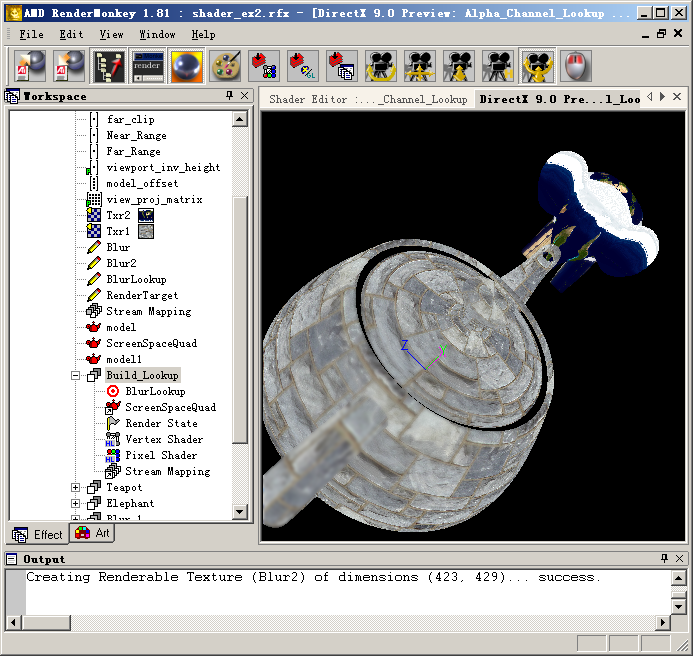Open the Edit menu

(71, 34)
